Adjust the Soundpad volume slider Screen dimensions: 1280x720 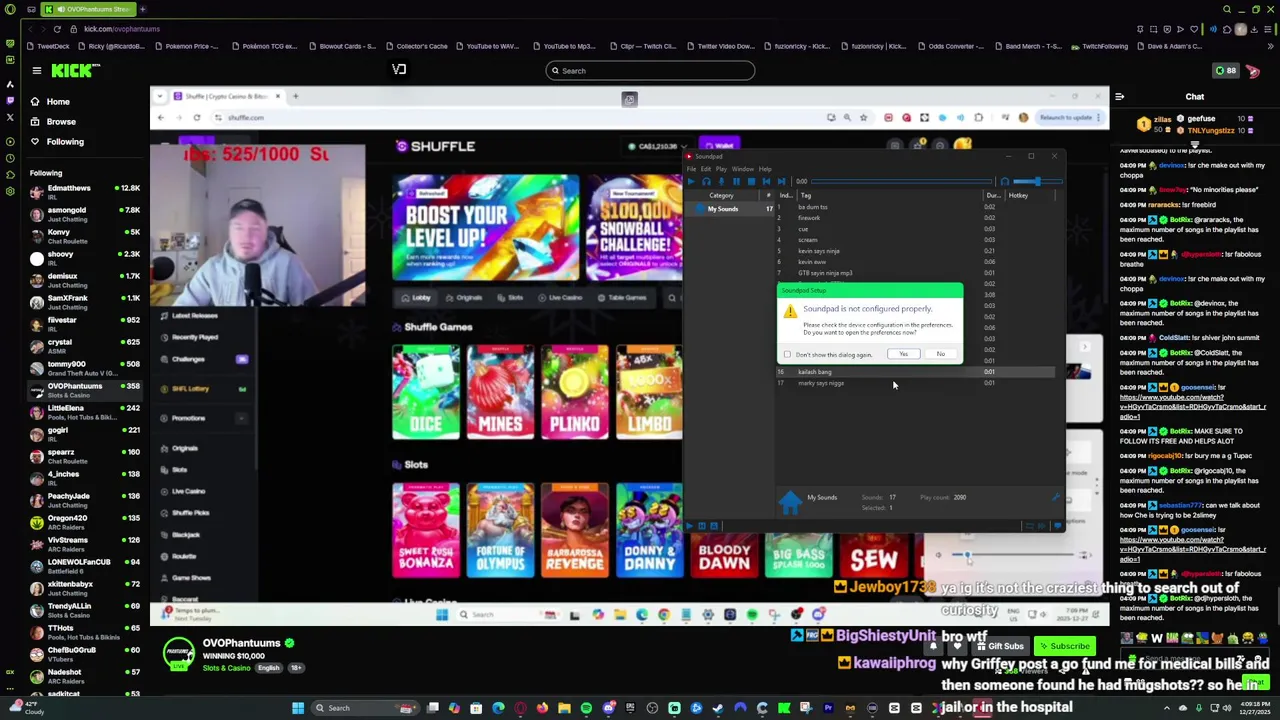(x=1038, y=181)
